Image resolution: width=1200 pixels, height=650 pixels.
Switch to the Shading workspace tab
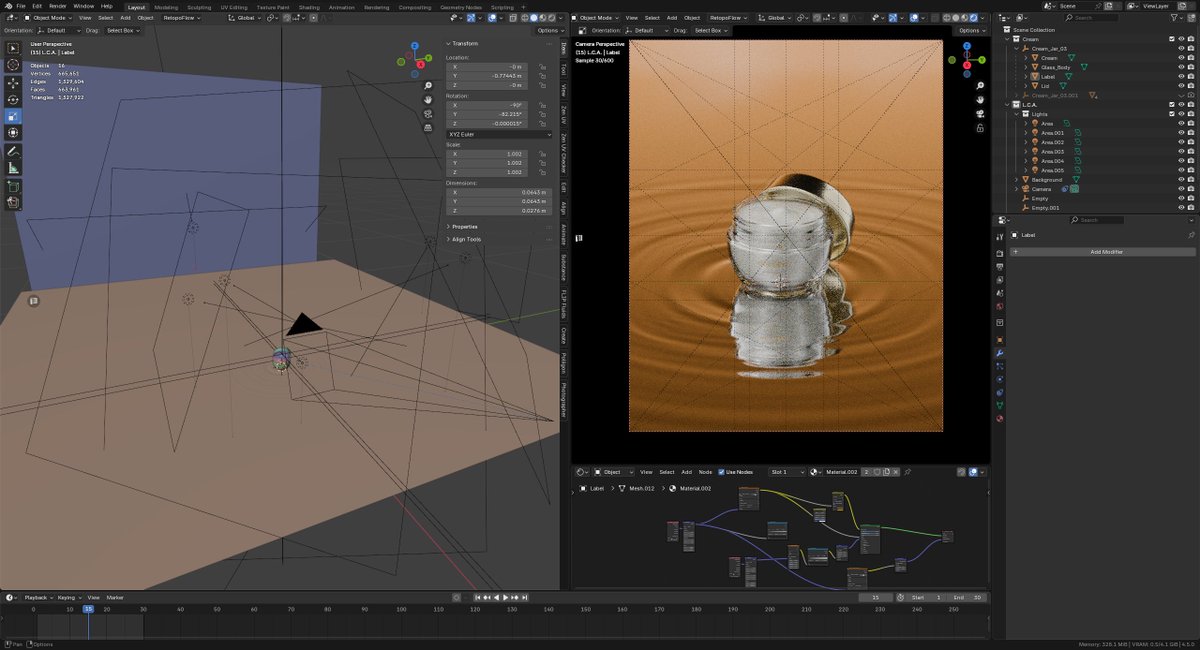pyautogui.click(x=308, y=7)
